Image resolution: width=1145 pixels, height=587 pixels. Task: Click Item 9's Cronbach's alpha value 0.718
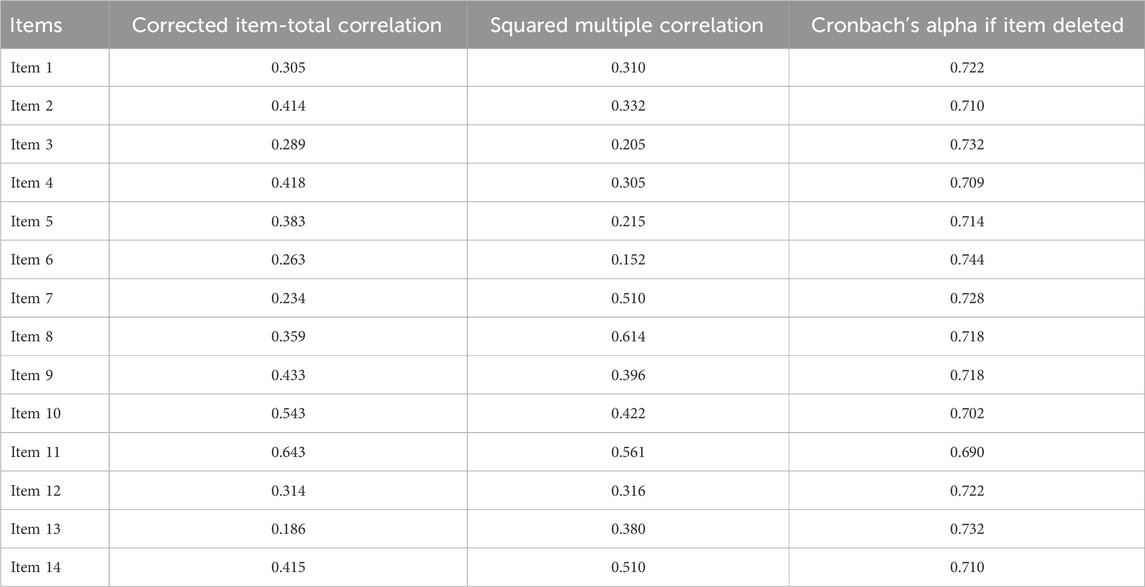[x=967, y=375]
